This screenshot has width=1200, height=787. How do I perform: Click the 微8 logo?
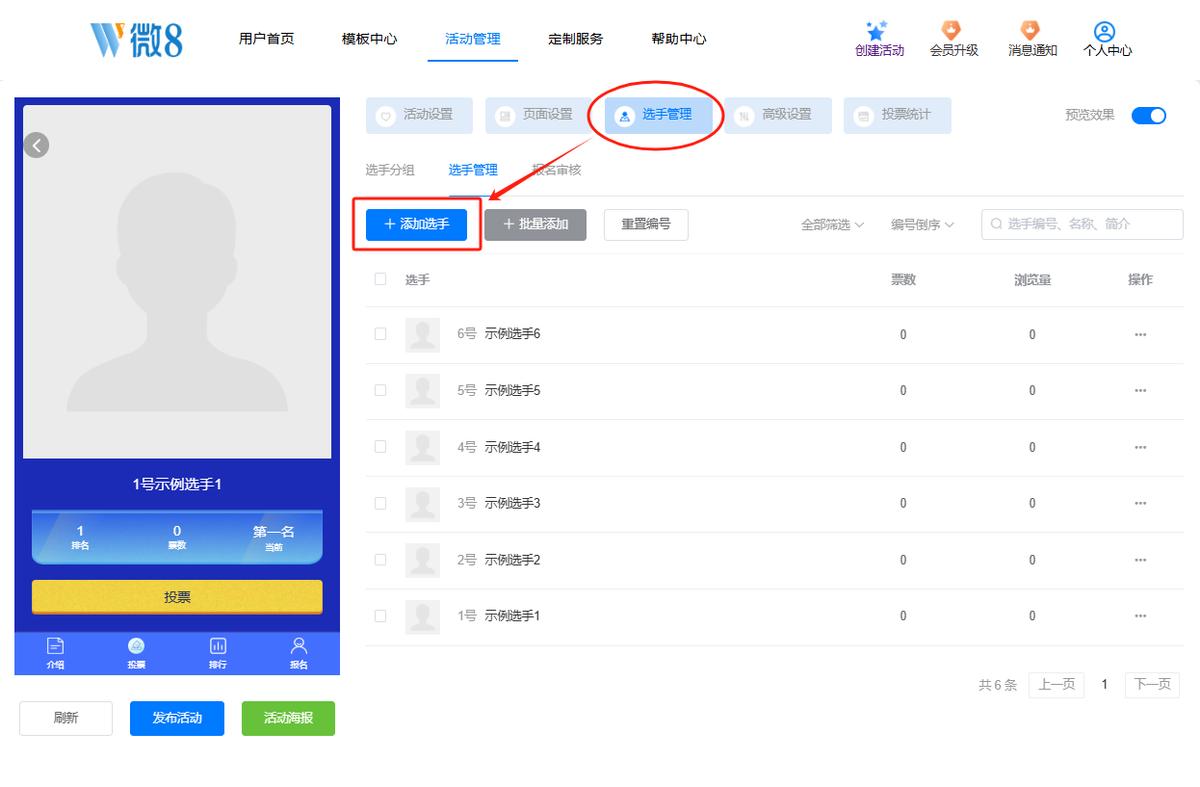pos(136,39)
